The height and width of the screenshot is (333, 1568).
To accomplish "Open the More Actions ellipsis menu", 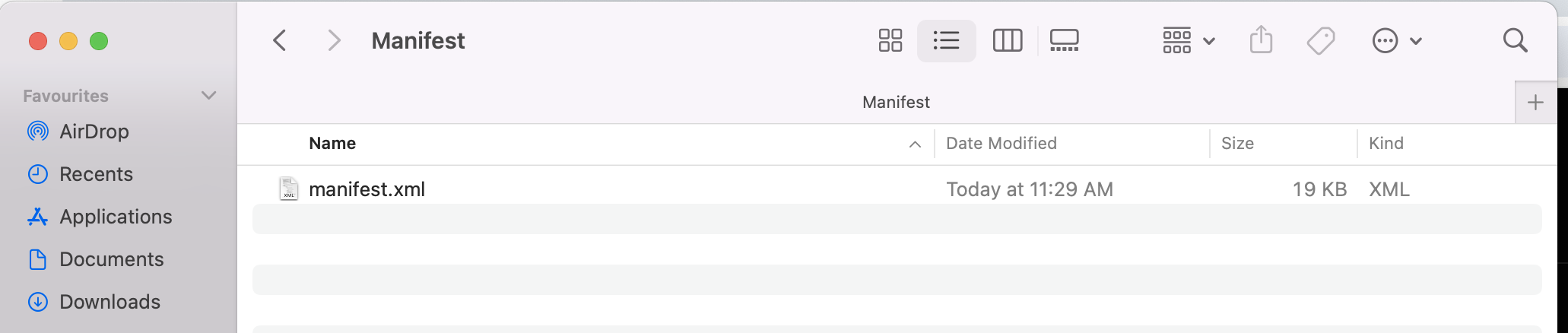I will click(1396, 40).
